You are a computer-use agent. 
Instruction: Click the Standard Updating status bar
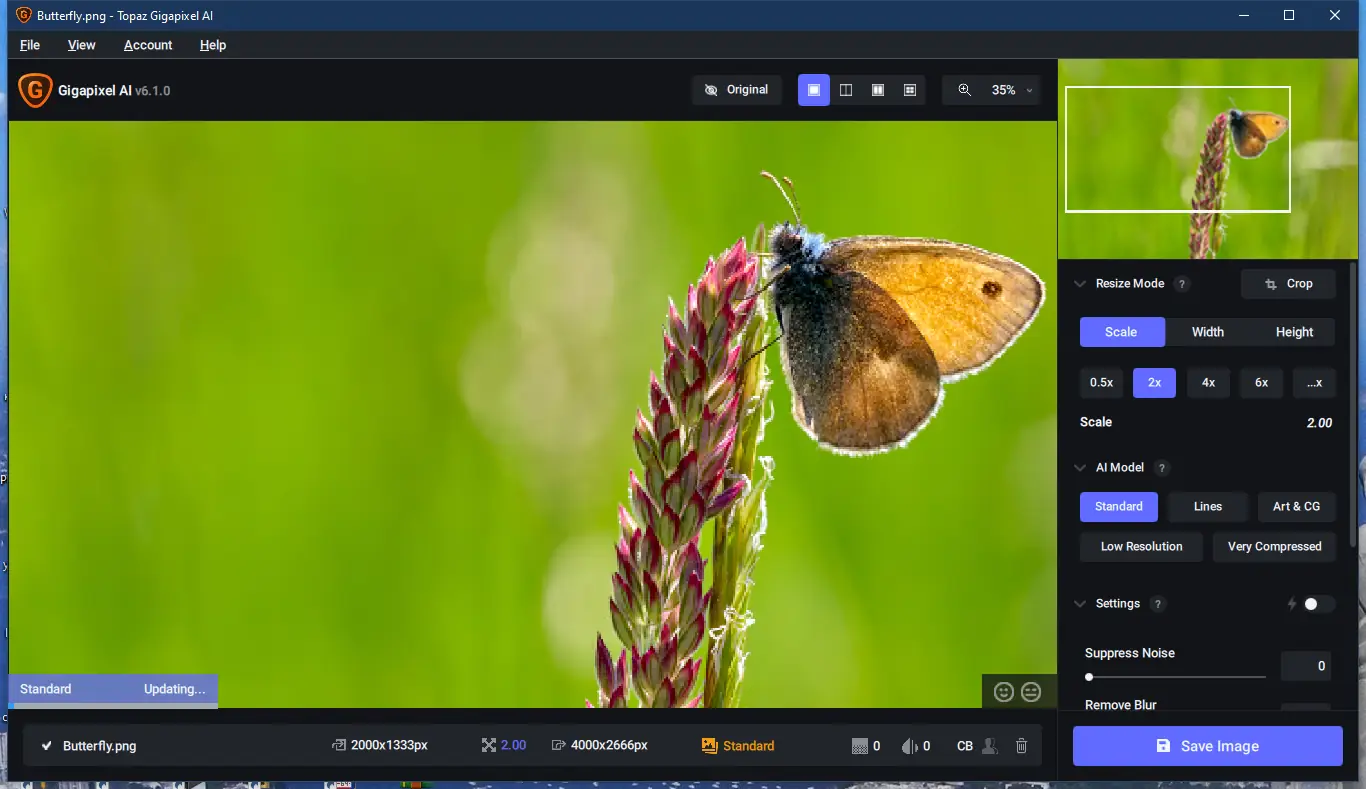point(113,689)
